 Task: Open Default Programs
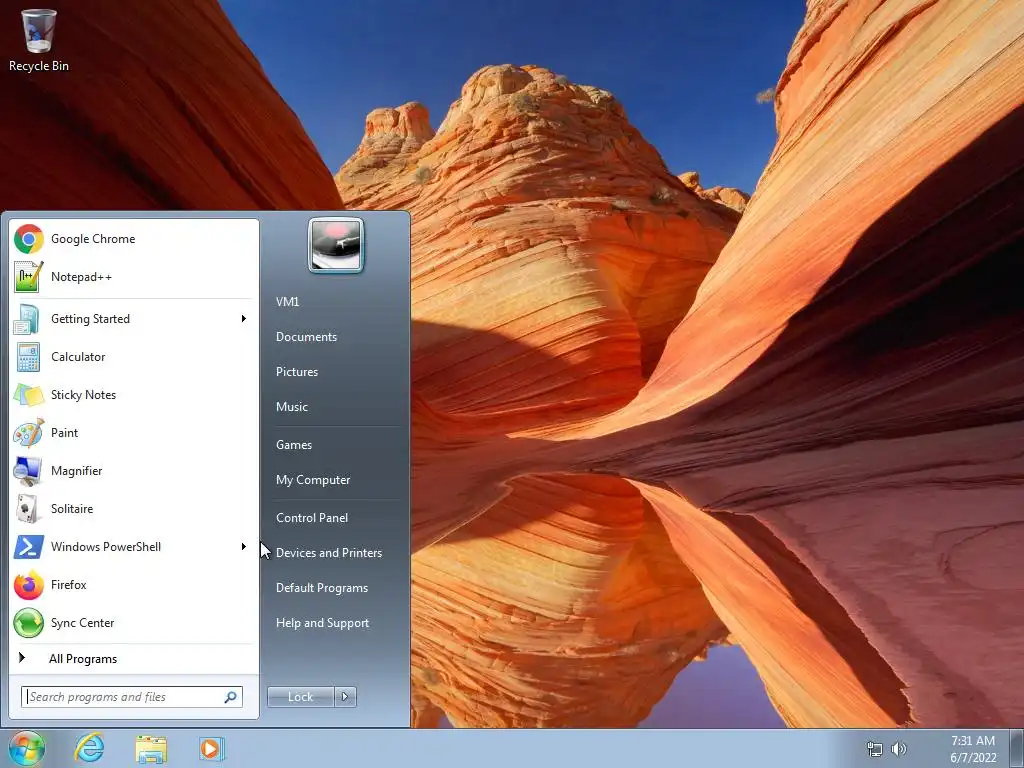321,588
